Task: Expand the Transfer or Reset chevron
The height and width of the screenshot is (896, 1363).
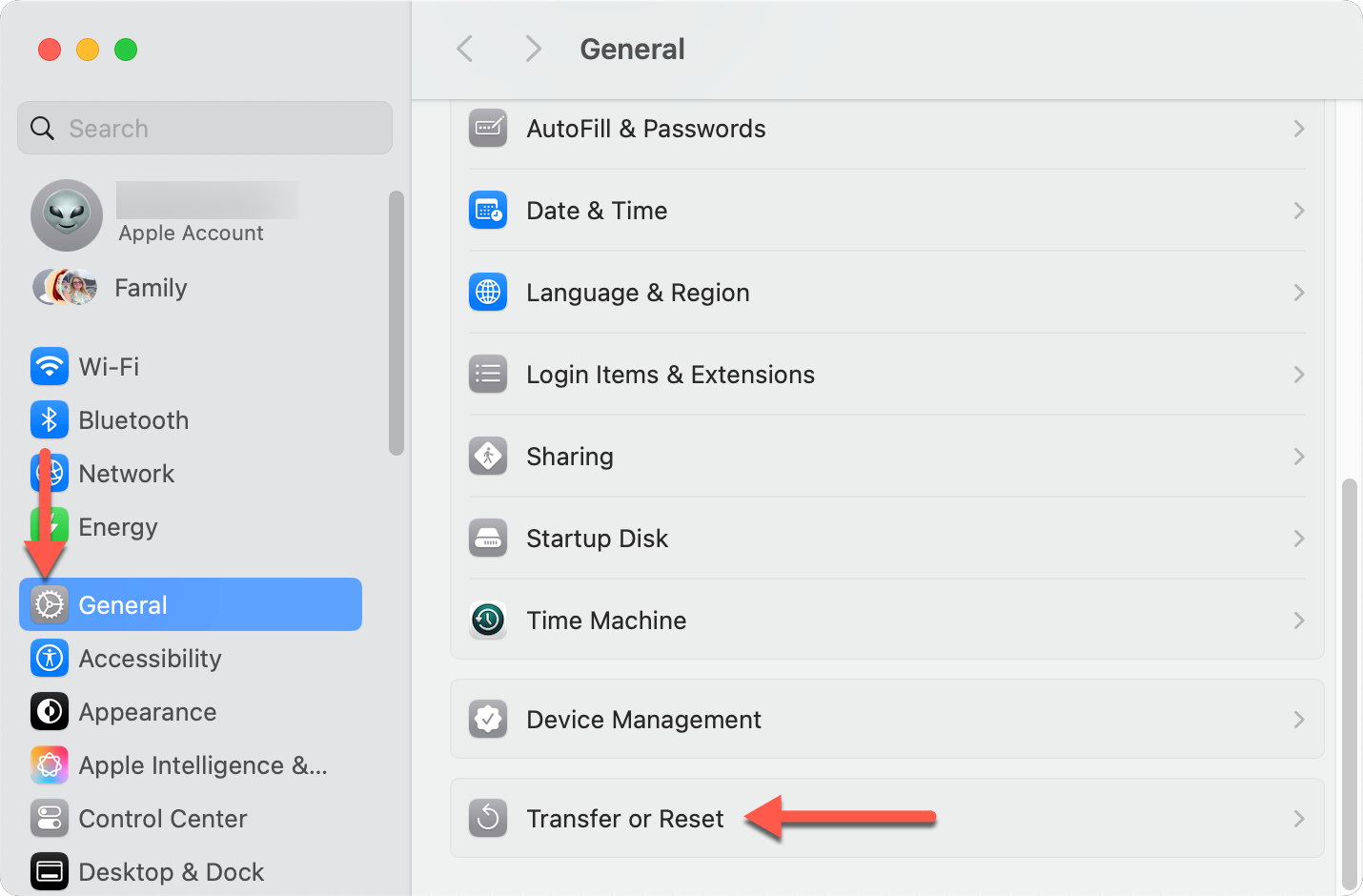Action: pos(1298,819)
